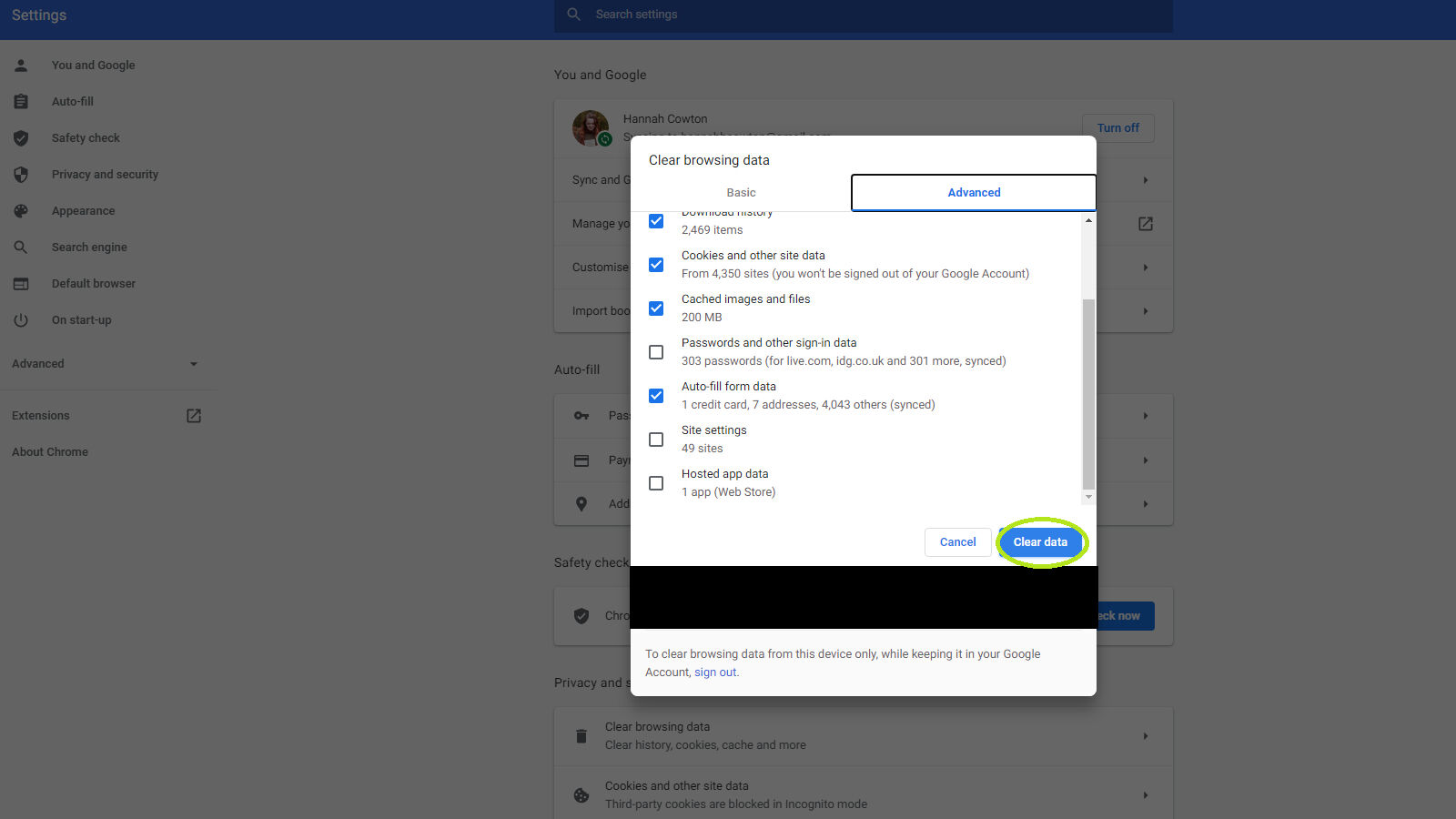Open Extensions external link icon
The width and height of the screenshot is (1456, 819).
(194, 416)
